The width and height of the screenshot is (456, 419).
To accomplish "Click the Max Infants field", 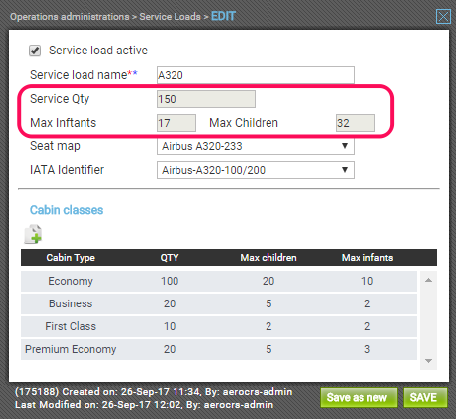I will coord(176,123).
